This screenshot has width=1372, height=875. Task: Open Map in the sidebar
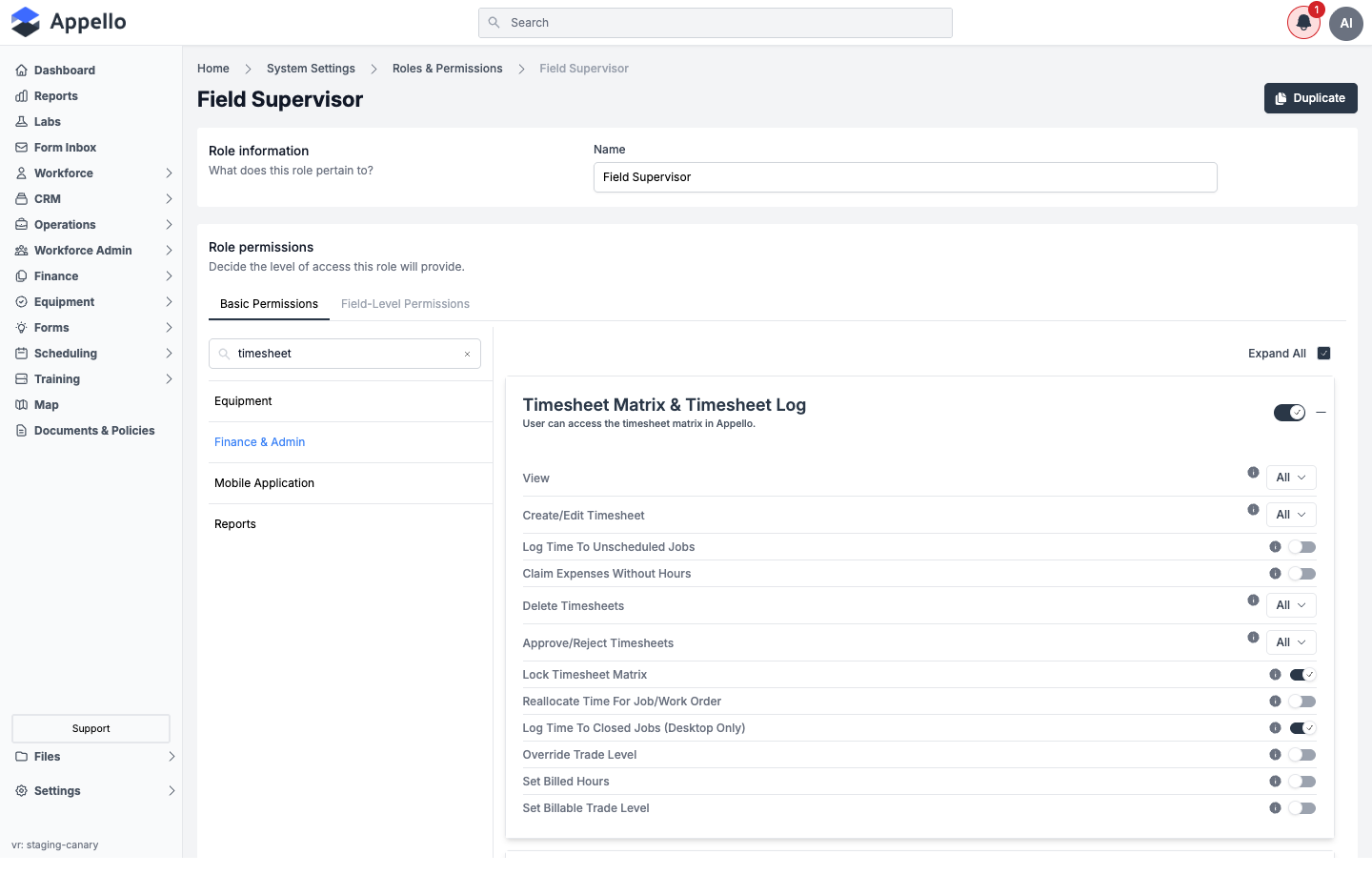(47, 405)
